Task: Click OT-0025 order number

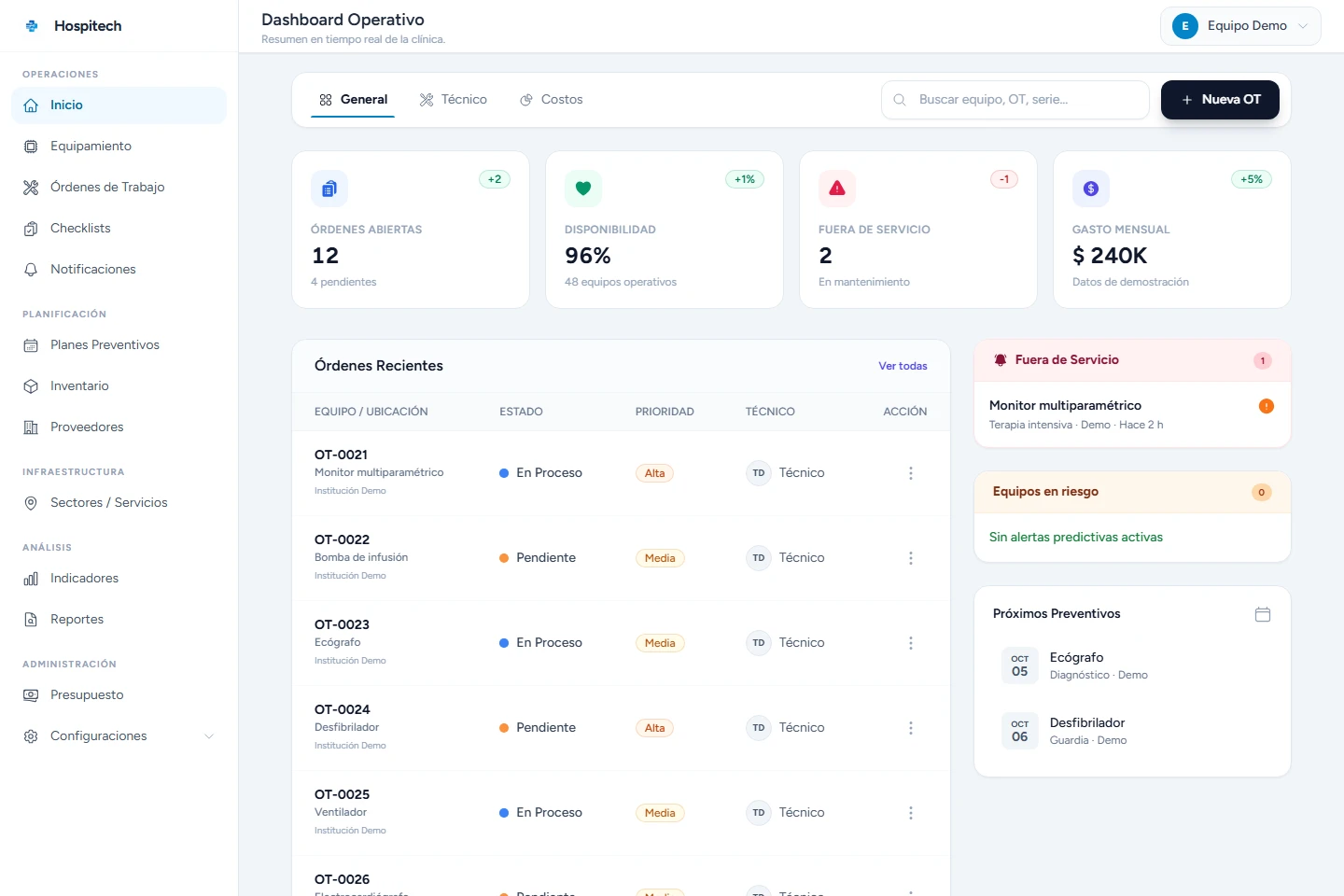Action: [x=342, y=794]
